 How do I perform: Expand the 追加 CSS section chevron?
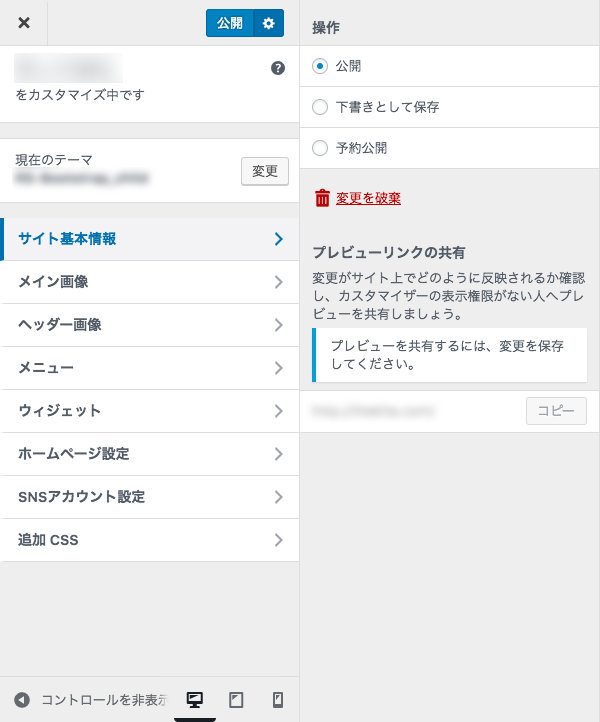click(x=279, y=540)
